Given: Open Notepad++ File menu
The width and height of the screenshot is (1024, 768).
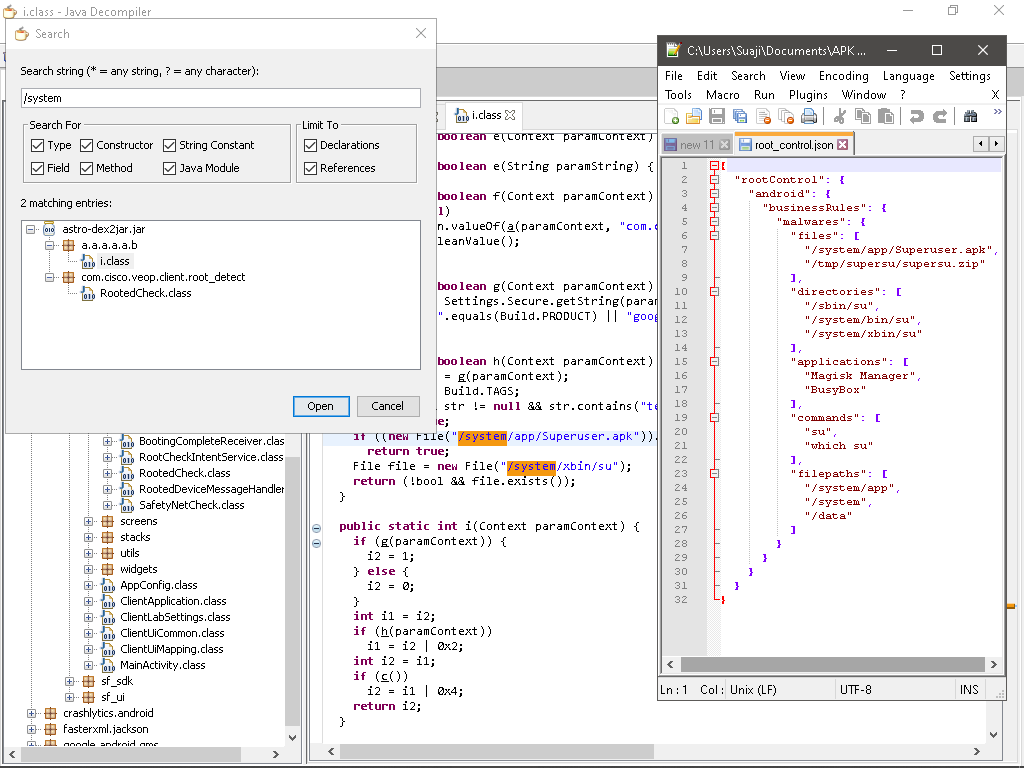Looking at the screenshot, I should (673, 76).
